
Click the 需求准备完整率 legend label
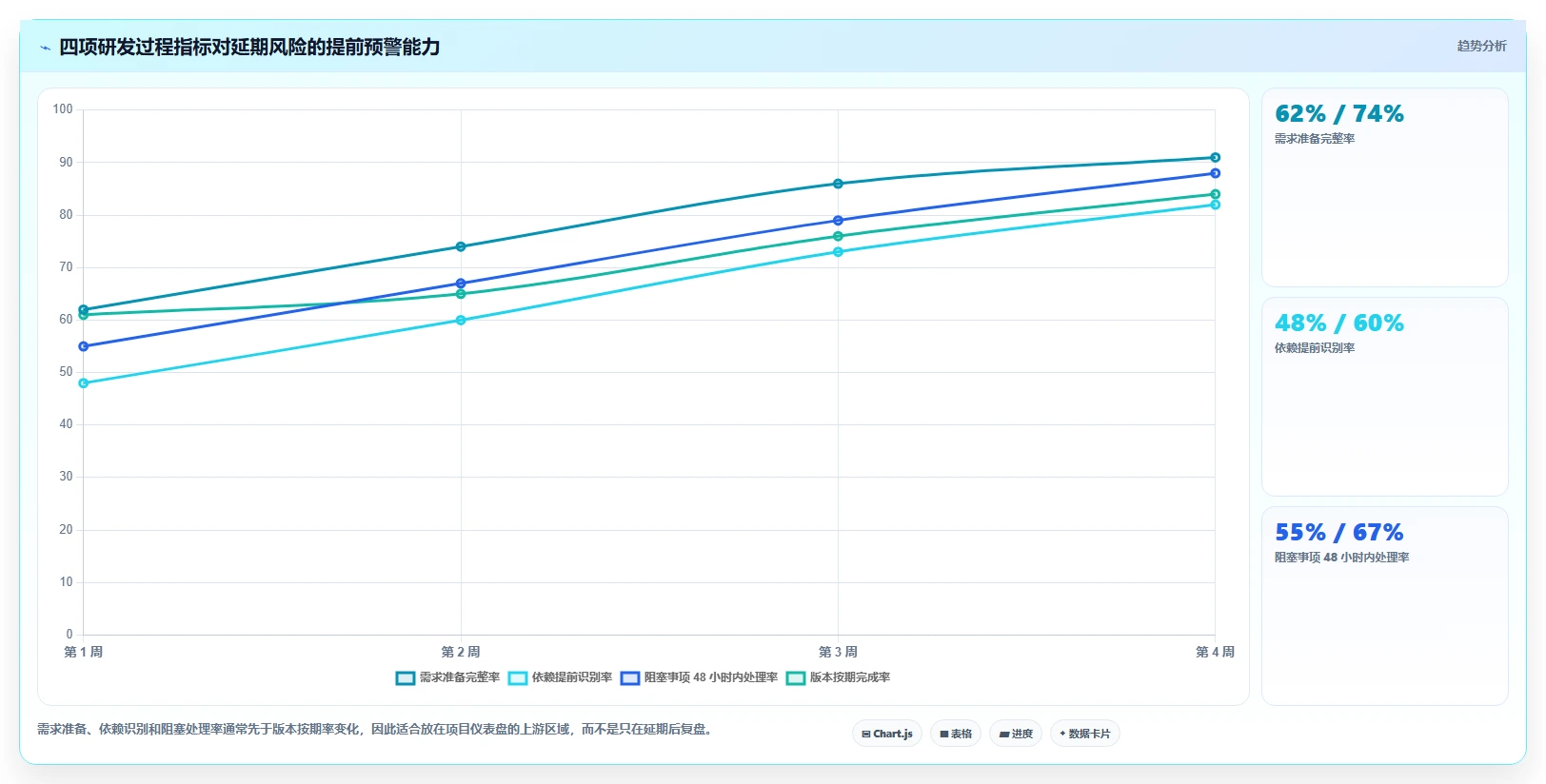click(460, 677)
